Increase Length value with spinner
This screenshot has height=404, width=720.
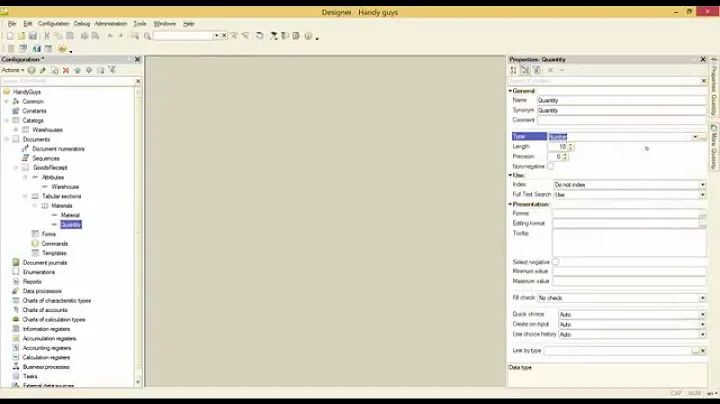(x=570, y=145)
